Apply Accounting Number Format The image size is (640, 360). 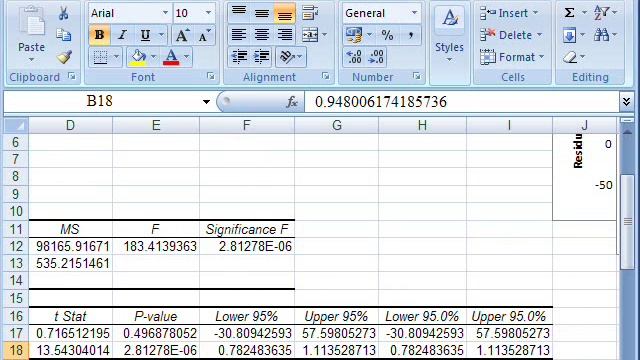(354, 35)
